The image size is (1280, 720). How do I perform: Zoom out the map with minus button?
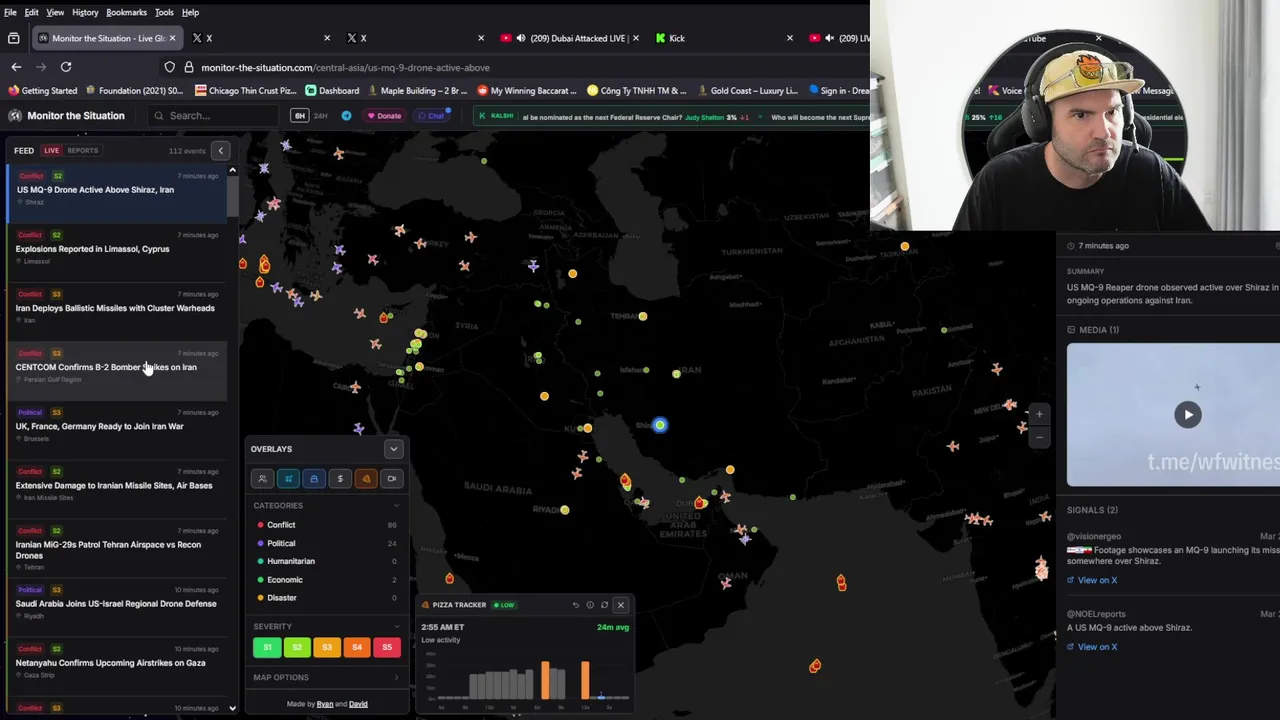[x=1039, y=437]
